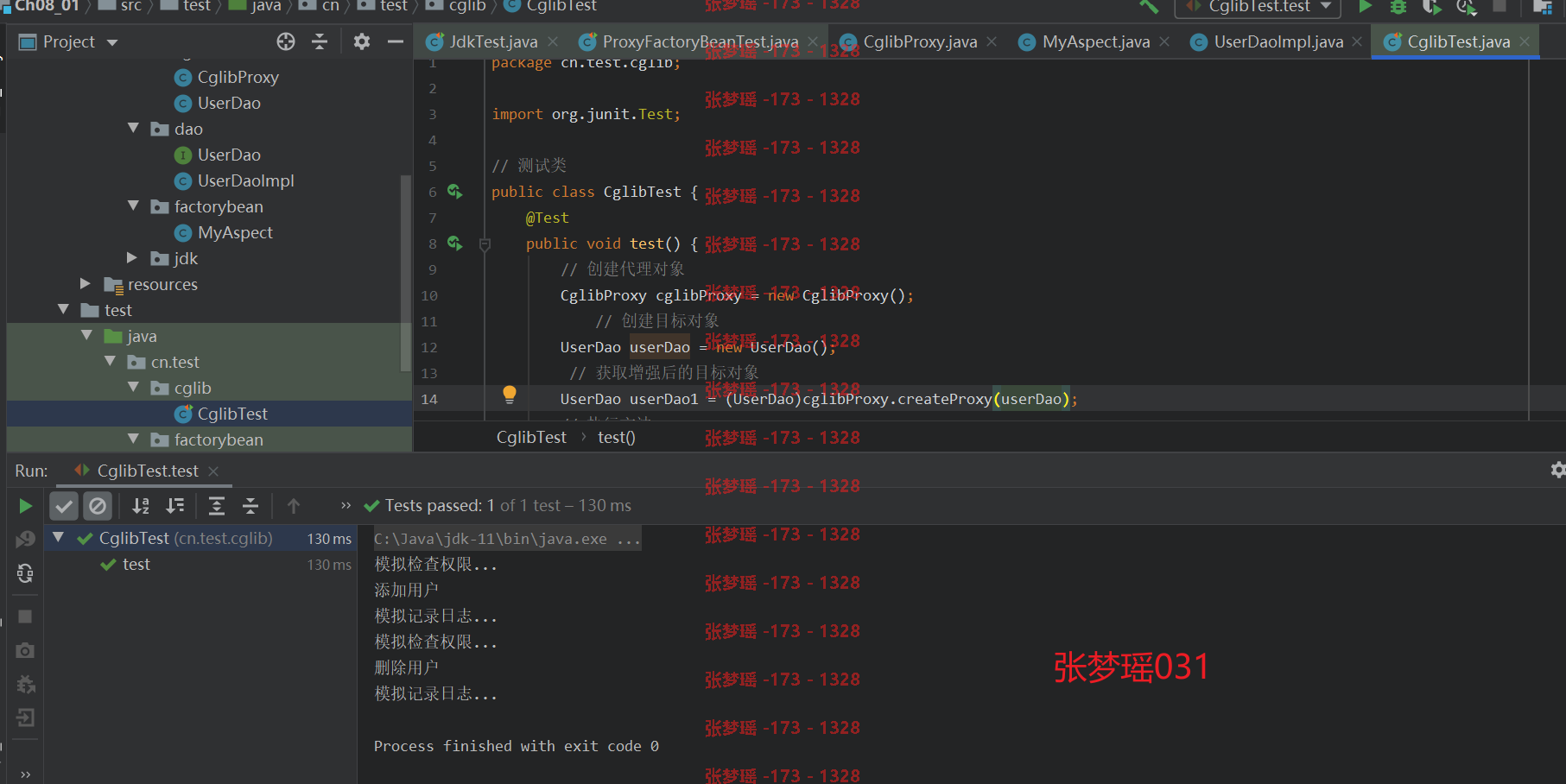Debug CglibTest.test with bug icon
The height and width of the screenshot is (784, 1566).
point(1398,7)
